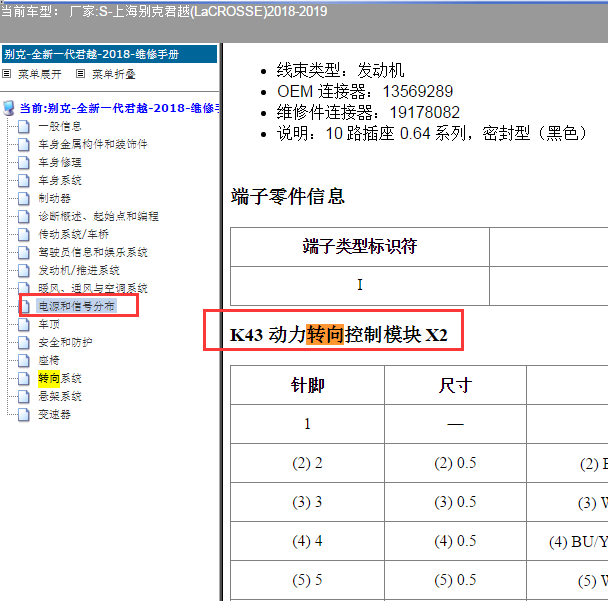The height and width of the screenshot is (601, 608).
Task: Click the 菜单展开 expand-menu icon
Action: [x=7, y=74]
